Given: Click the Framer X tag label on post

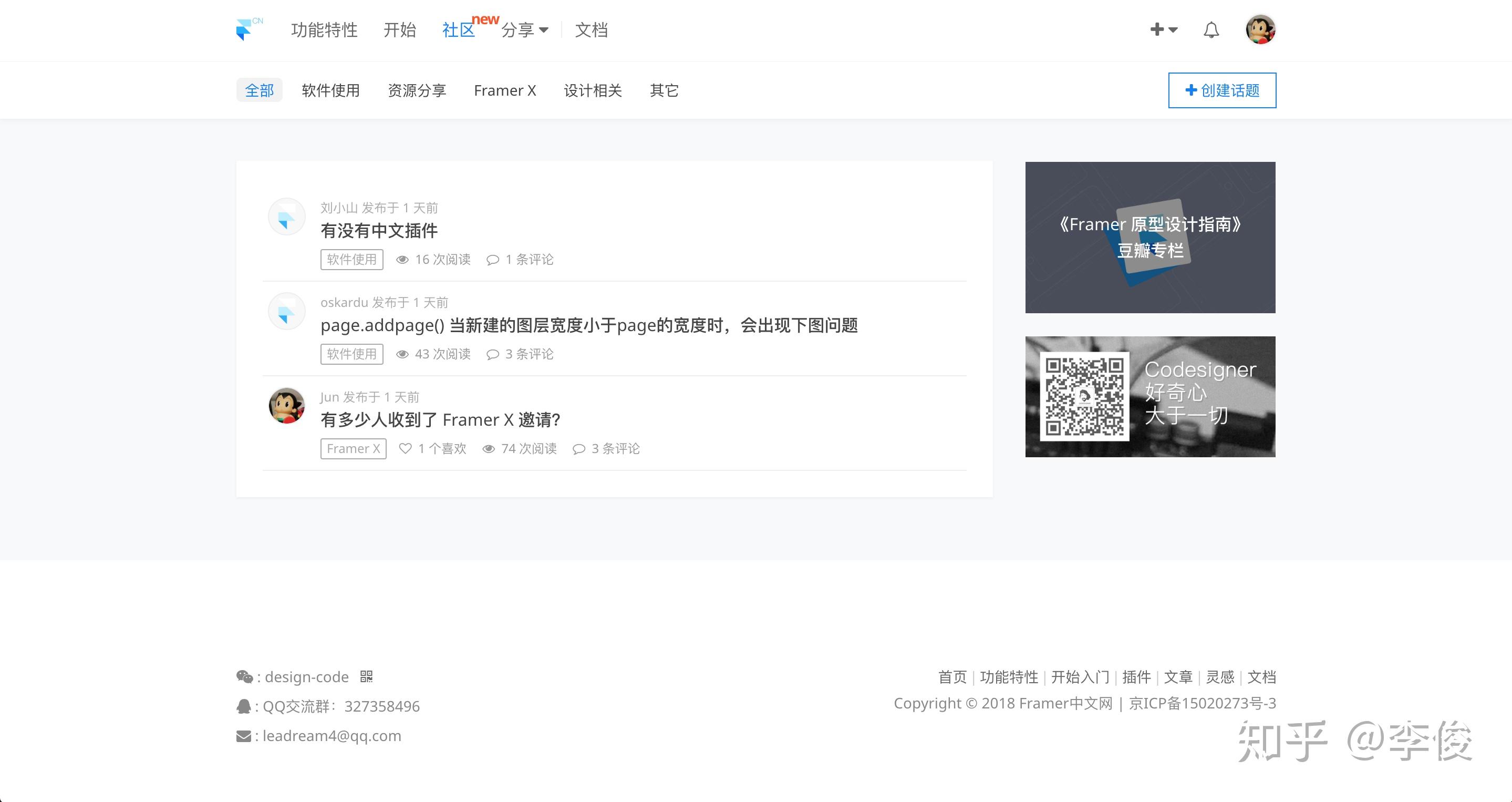Looking at the screenshot, I should (x=354, y=448).
